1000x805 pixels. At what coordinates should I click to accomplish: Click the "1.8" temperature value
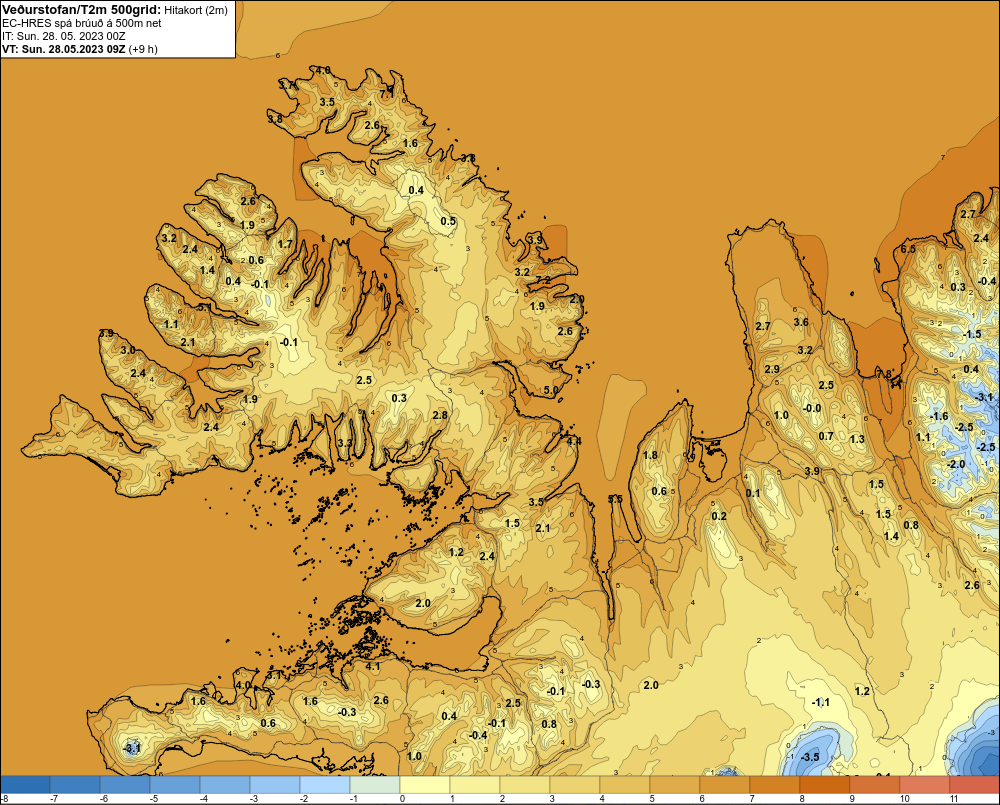[x=650, y=455]
